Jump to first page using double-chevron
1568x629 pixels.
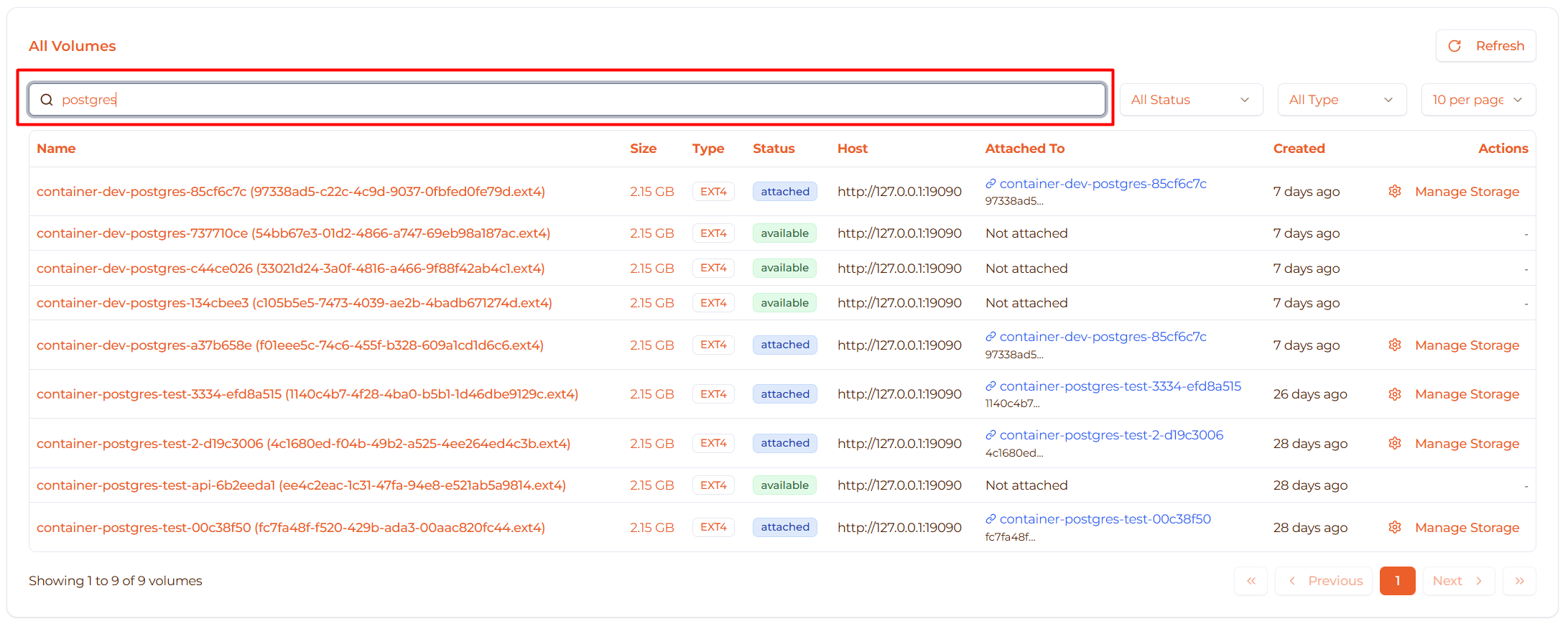click(x=1251, y=581)
